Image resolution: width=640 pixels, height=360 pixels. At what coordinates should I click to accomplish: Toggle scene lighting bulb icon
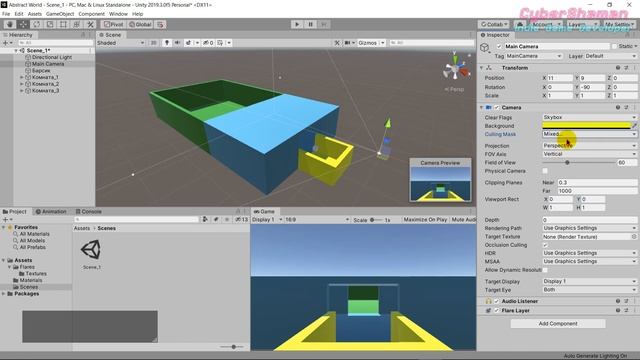[167, 43]
